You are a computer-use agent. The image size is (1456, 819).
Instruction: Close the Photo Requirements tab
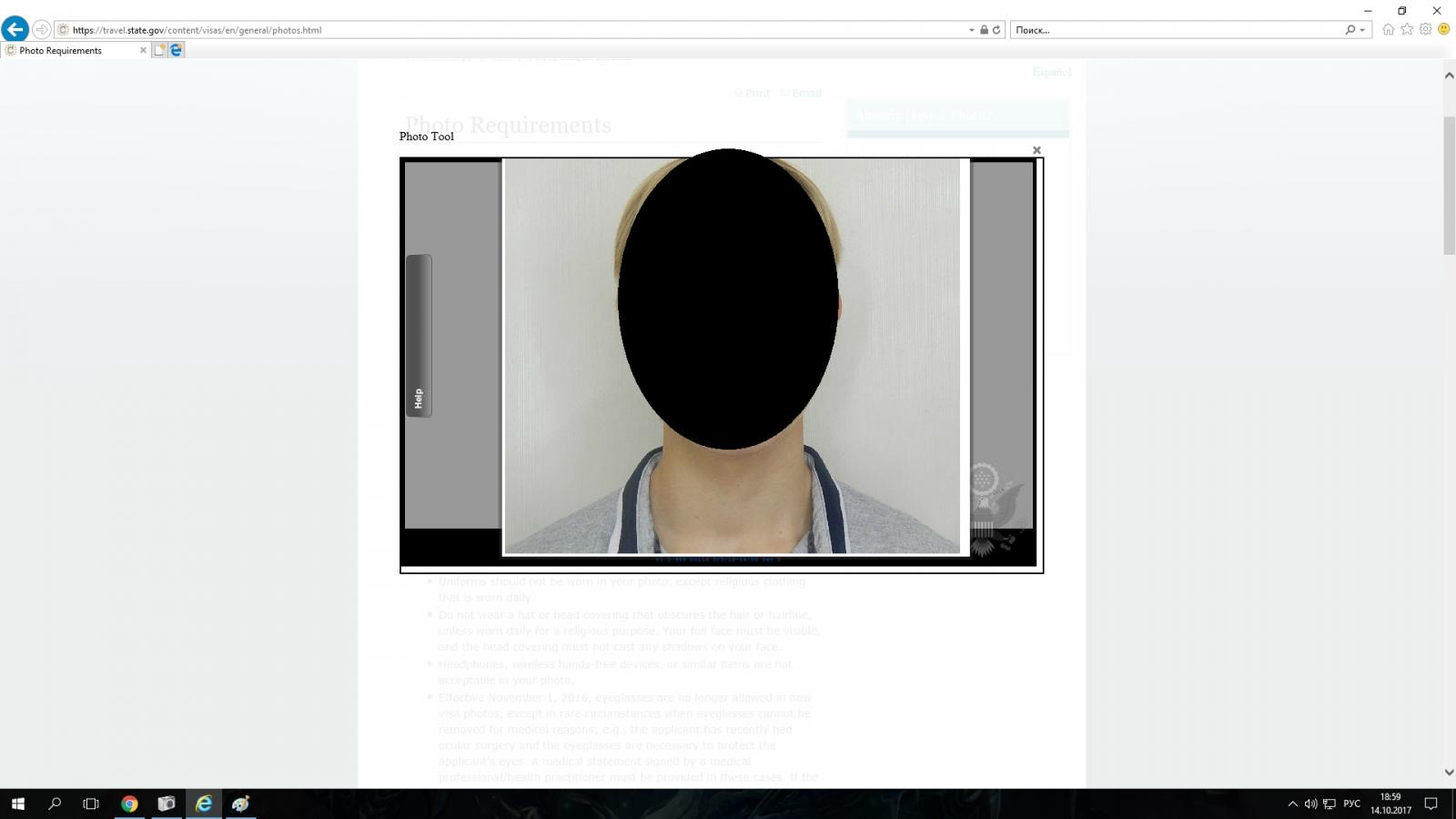143,50
